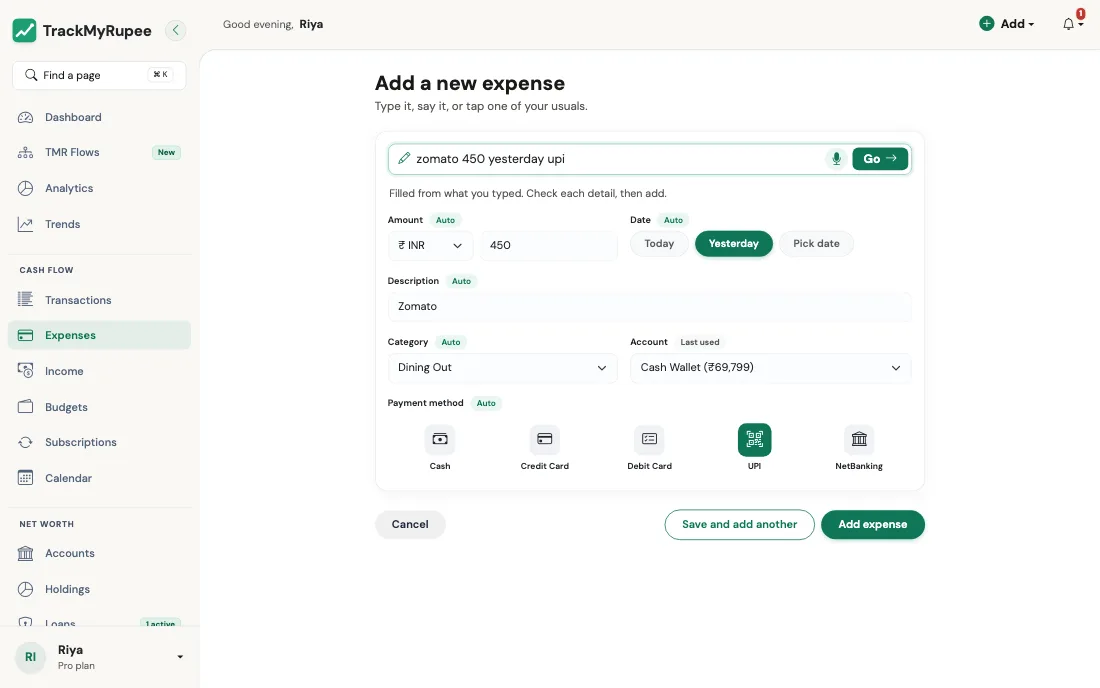Open the Cash Wallet account dropdown
Viewport: 1100px width, 688px height.
pos(770,367)
